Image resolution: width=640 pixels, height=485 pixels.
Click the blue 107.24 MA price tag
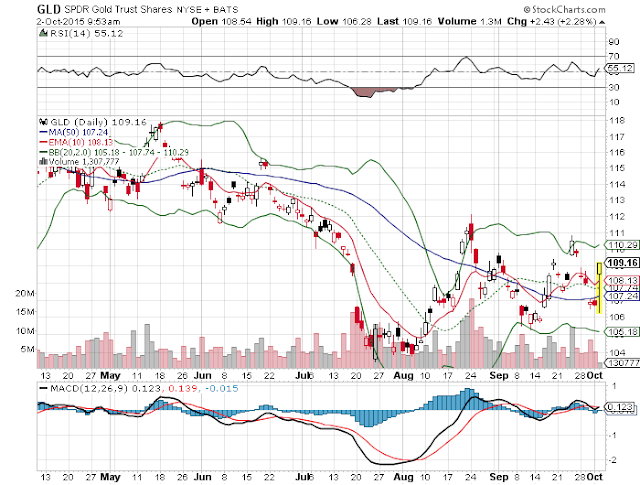pyautogui.click(x=623, y=296)
